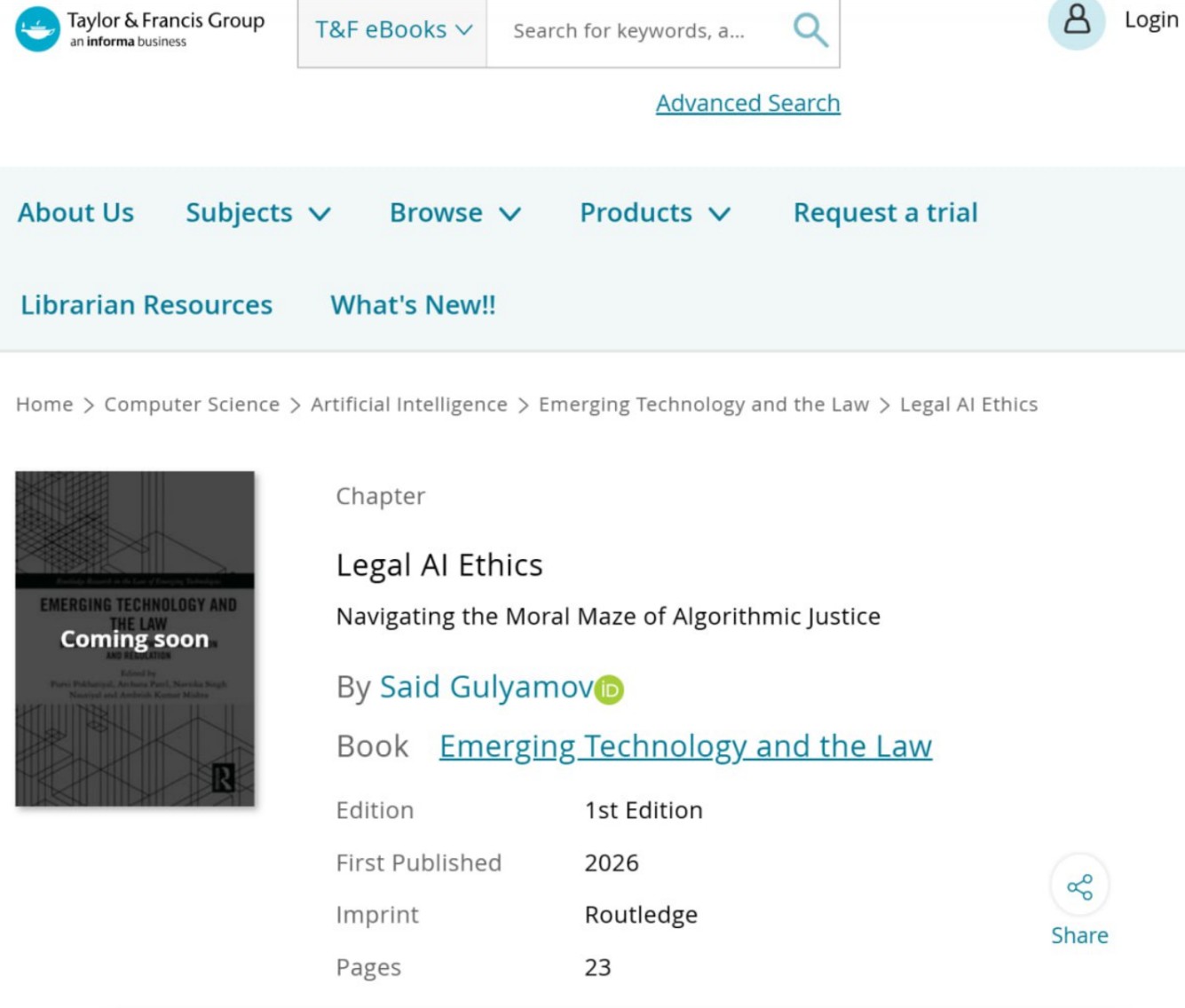Click the user profile login icon

(1076, 20)
